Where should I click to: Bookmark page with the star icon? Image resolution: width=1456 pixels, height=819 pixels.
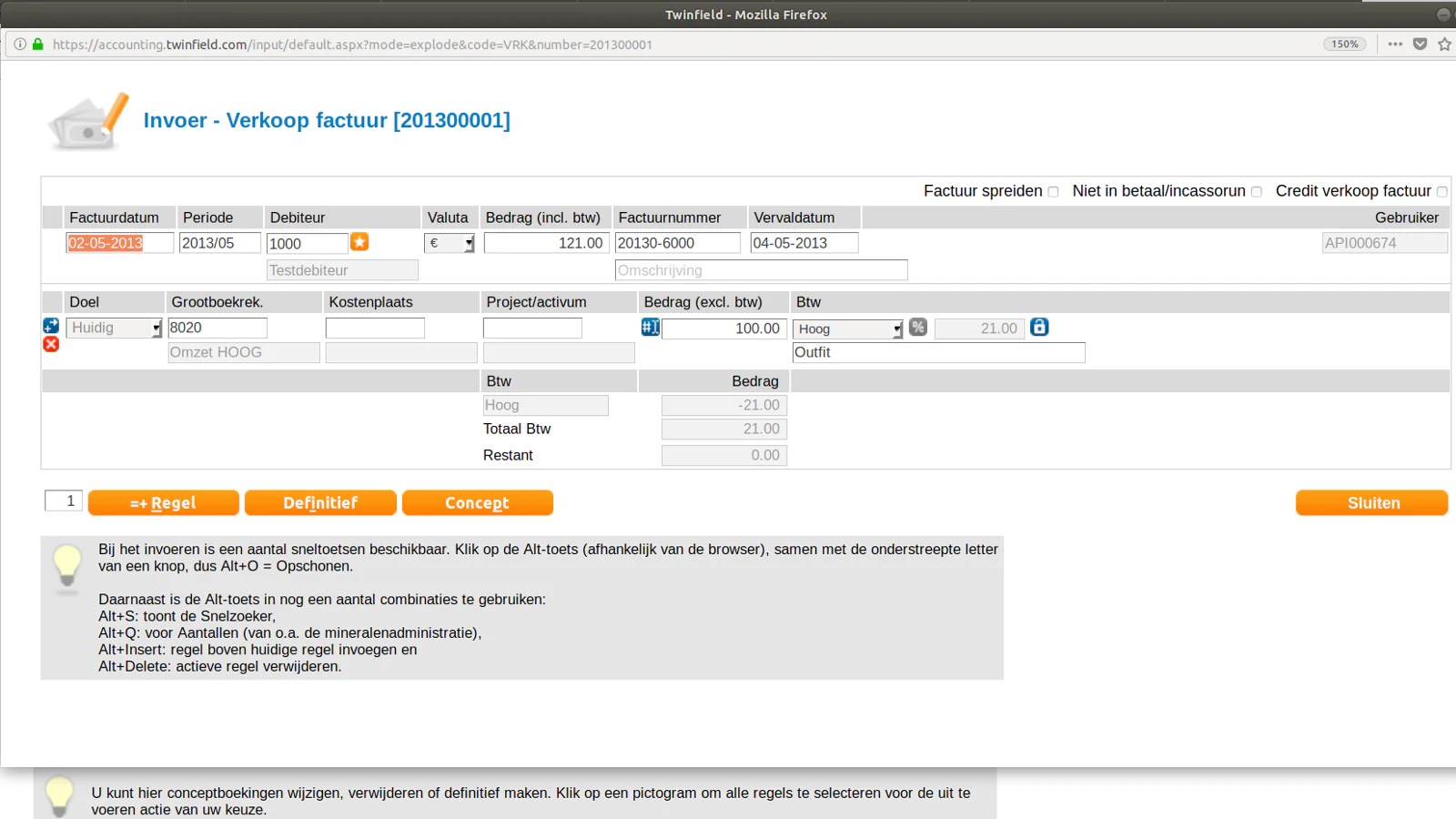1444,44
